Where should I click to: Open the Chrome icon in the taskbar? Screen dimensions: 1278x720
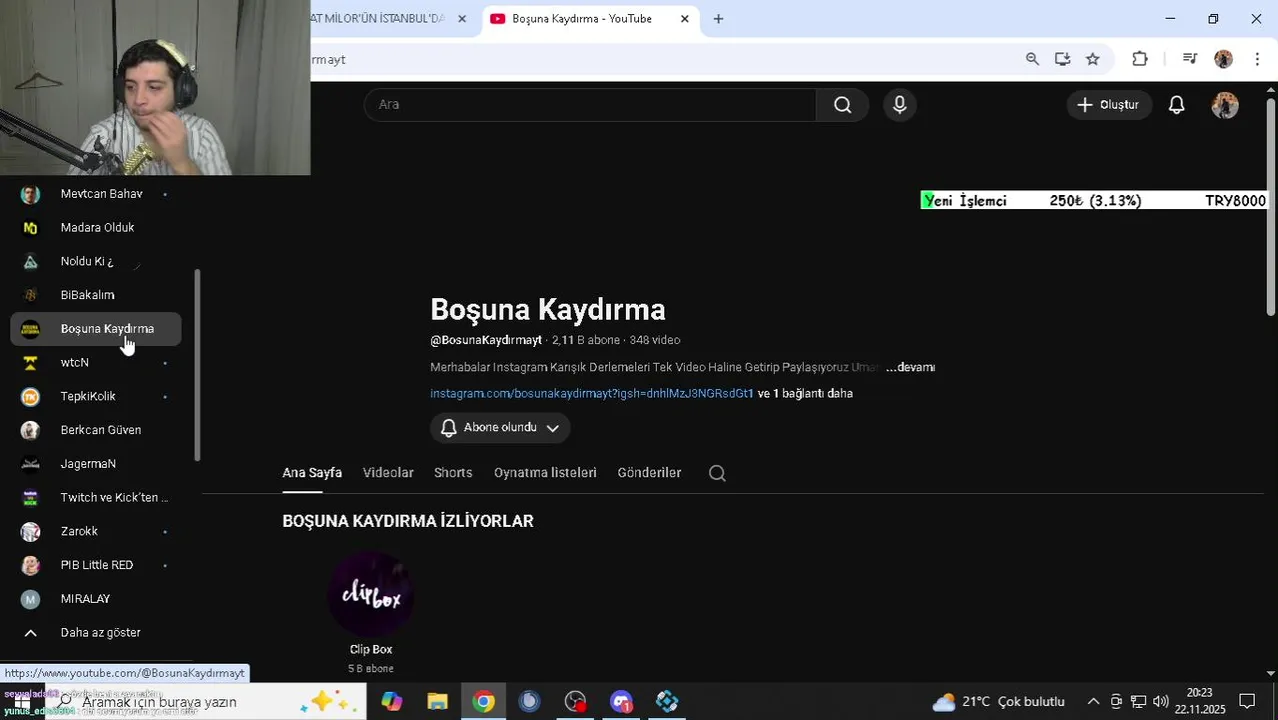(x=484, y=702)
